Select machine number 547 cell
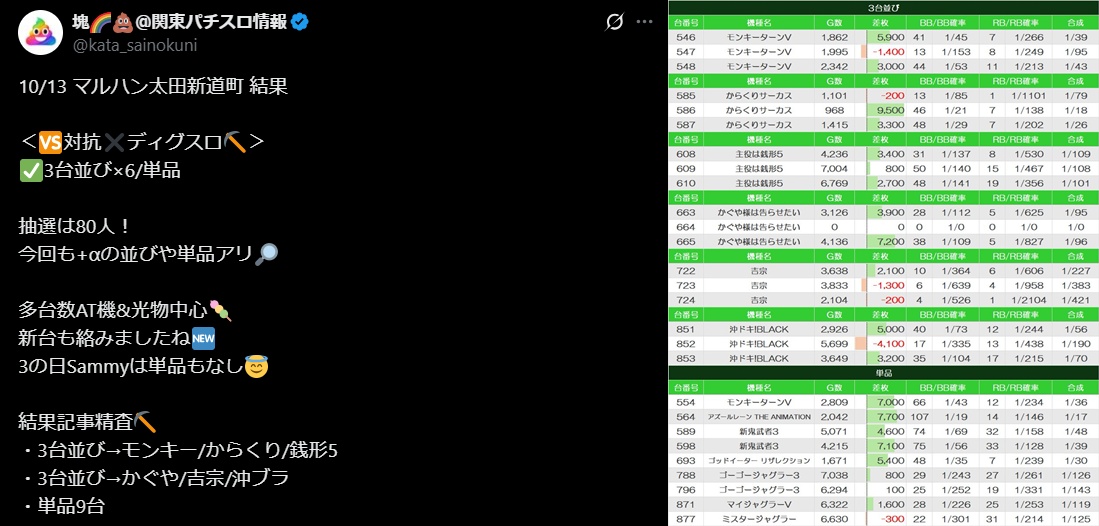 687,52
